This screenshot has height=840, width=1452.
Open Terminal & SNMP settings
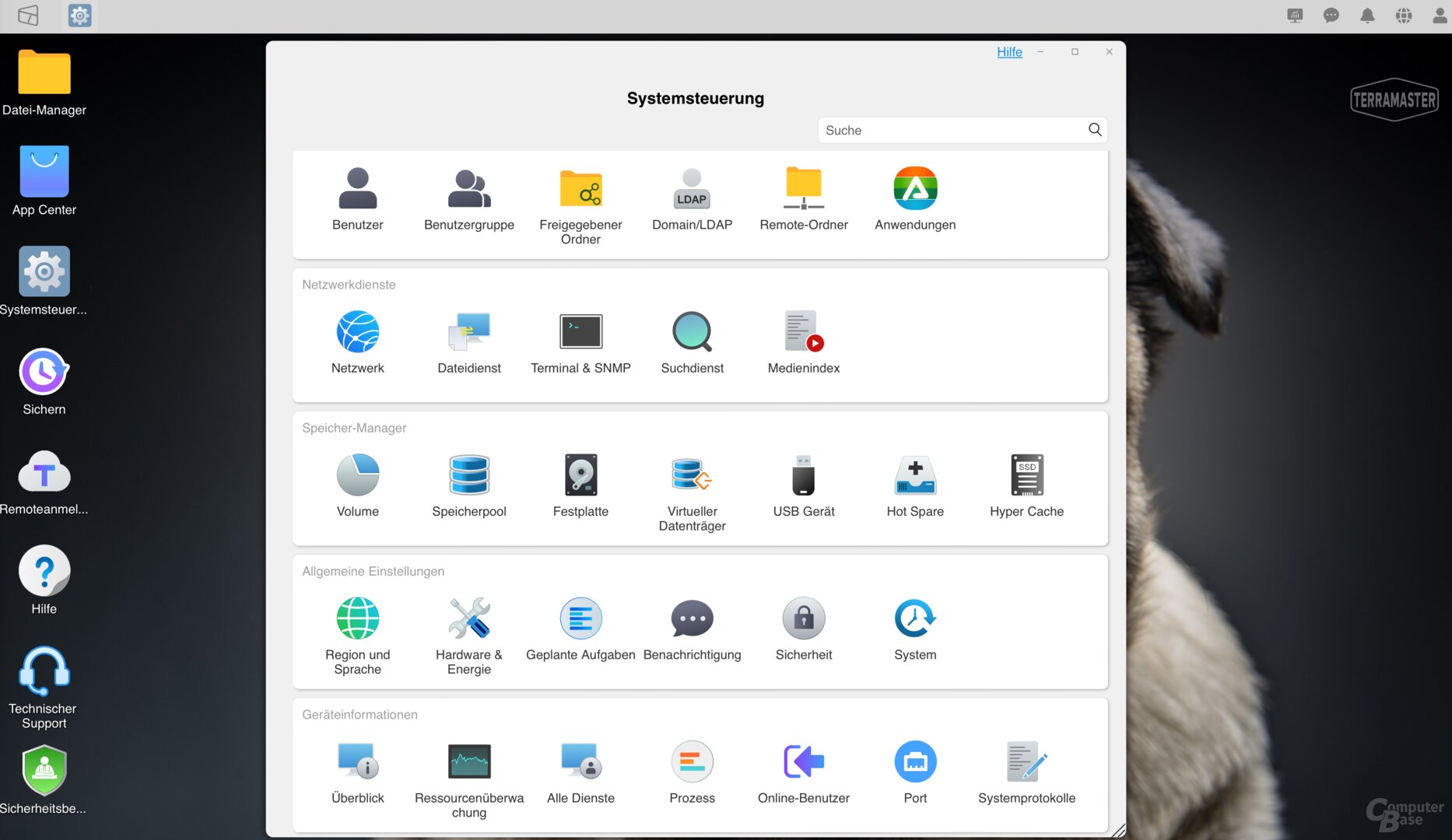point(580,332)
